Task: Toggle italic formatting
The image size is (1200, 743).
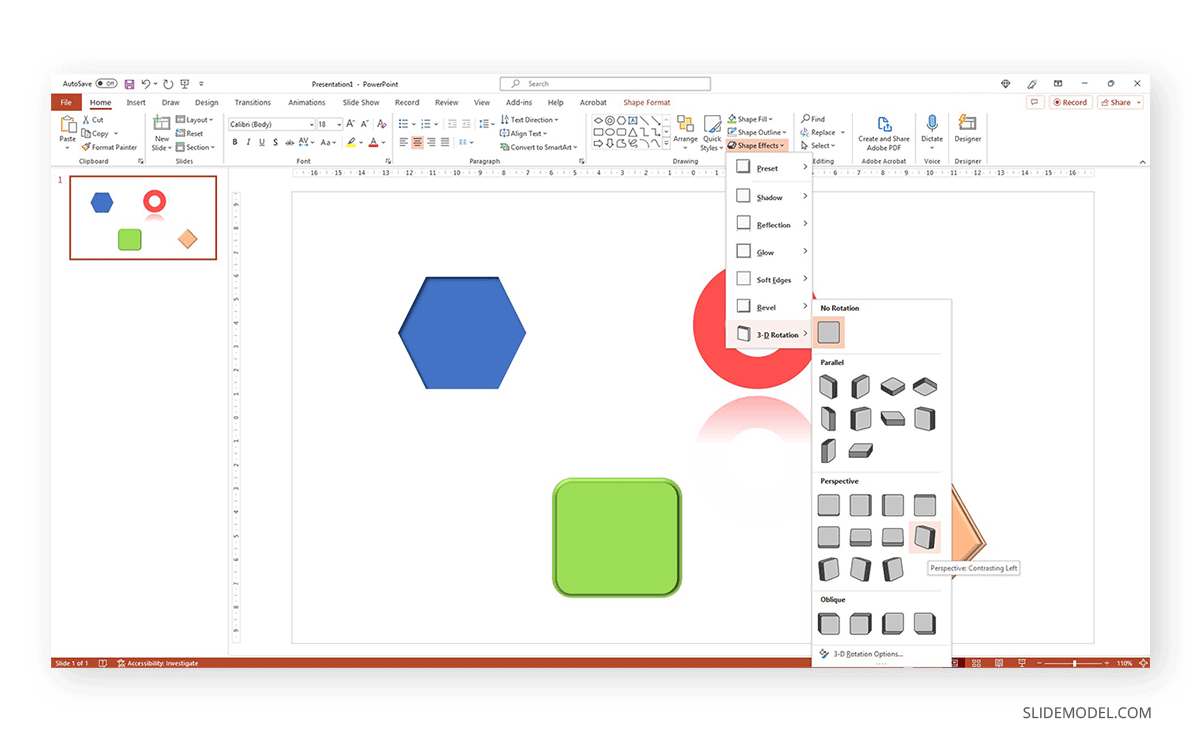Action: click(x=248, y=142)
